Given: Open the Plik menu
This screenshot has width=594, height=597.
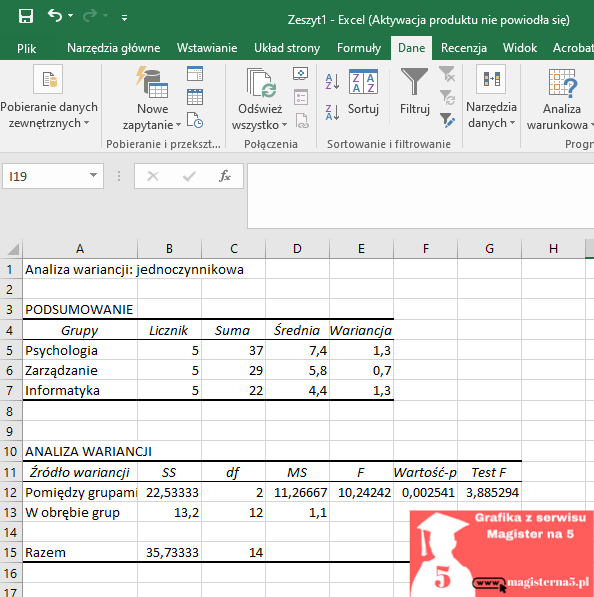Looking at the screenshot, I should click(x=27, y=48).
